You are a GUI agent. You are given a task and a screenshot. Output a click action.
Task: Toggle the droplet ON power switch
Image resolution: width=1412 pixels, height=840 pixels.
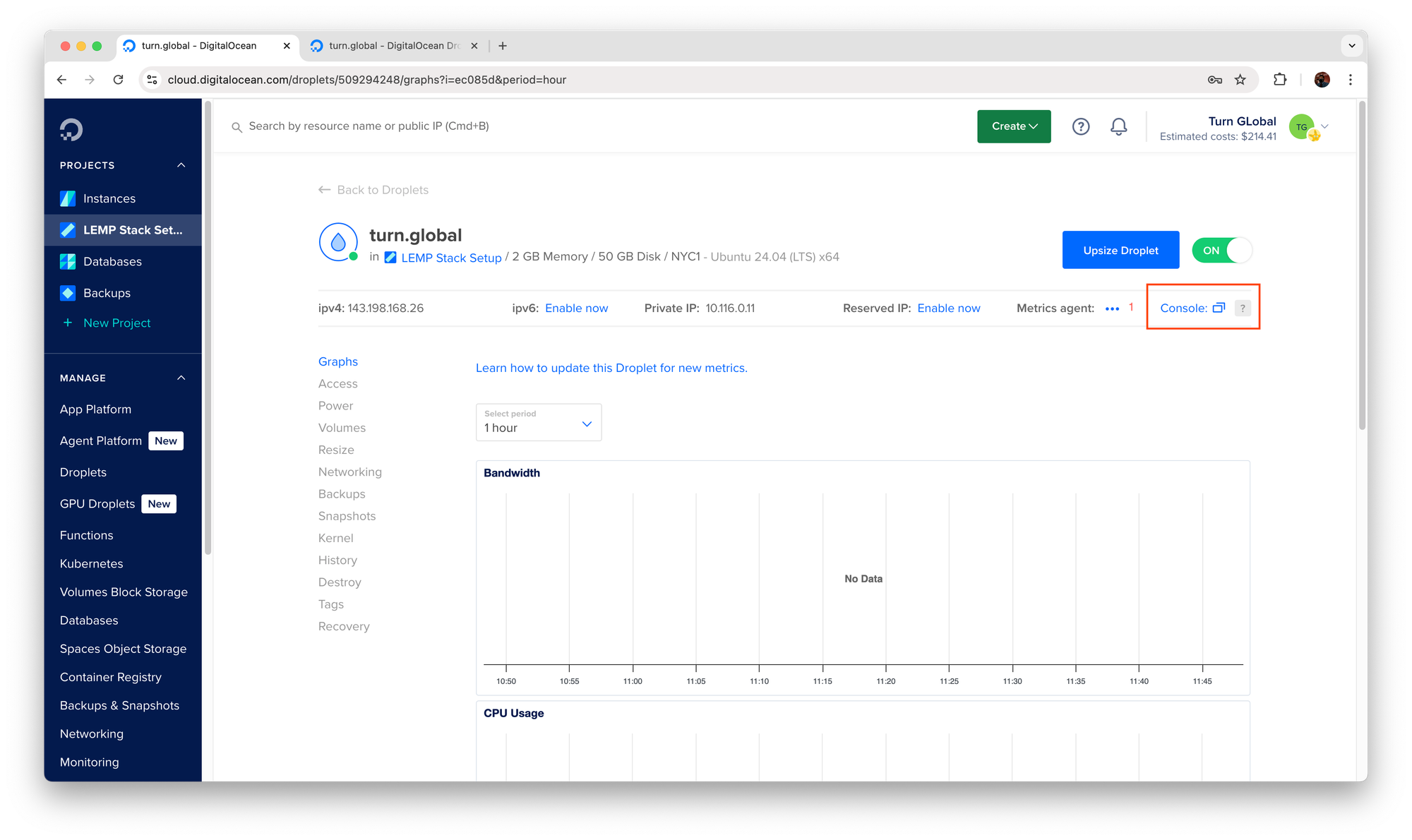(1222, 251)
